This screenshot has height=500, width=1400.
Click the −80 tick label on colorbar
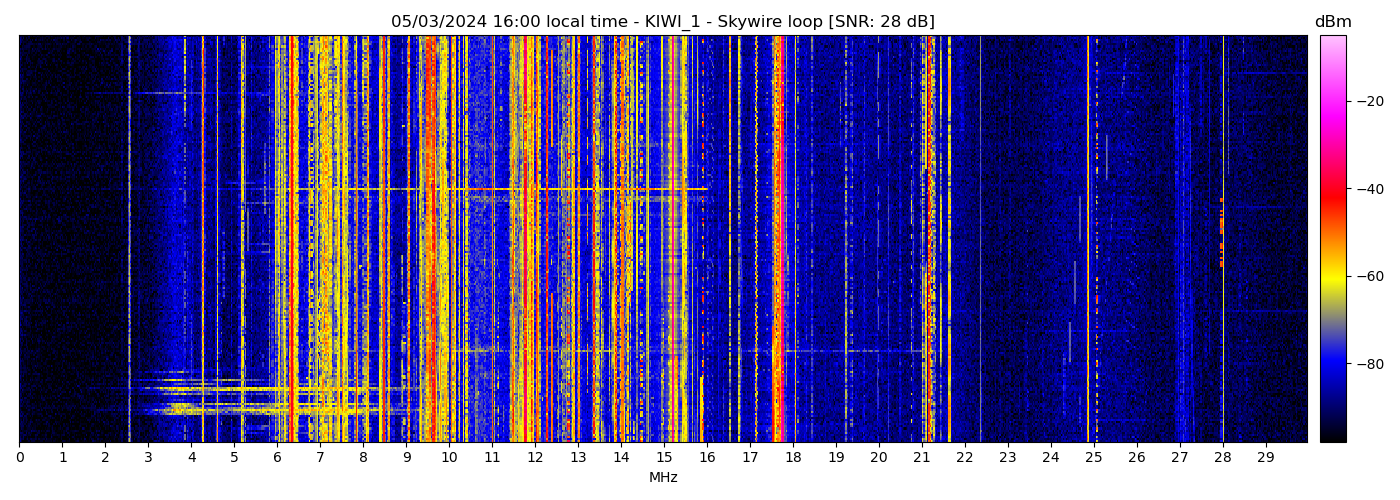[x=1369, y=364]
